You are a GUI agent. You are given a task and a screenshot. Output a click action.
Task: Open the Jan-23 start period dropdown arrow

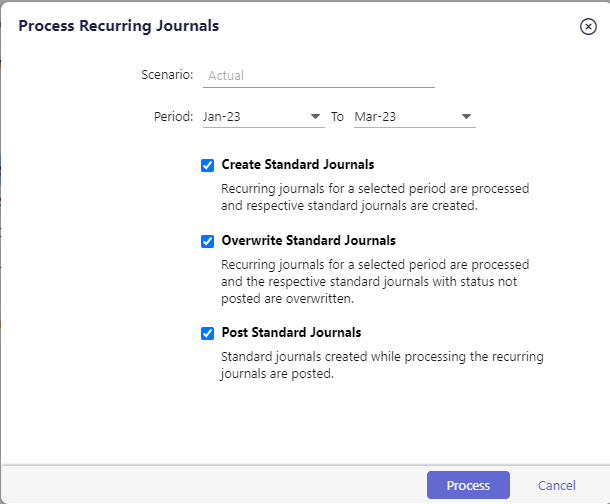click(x=315, y=116)
